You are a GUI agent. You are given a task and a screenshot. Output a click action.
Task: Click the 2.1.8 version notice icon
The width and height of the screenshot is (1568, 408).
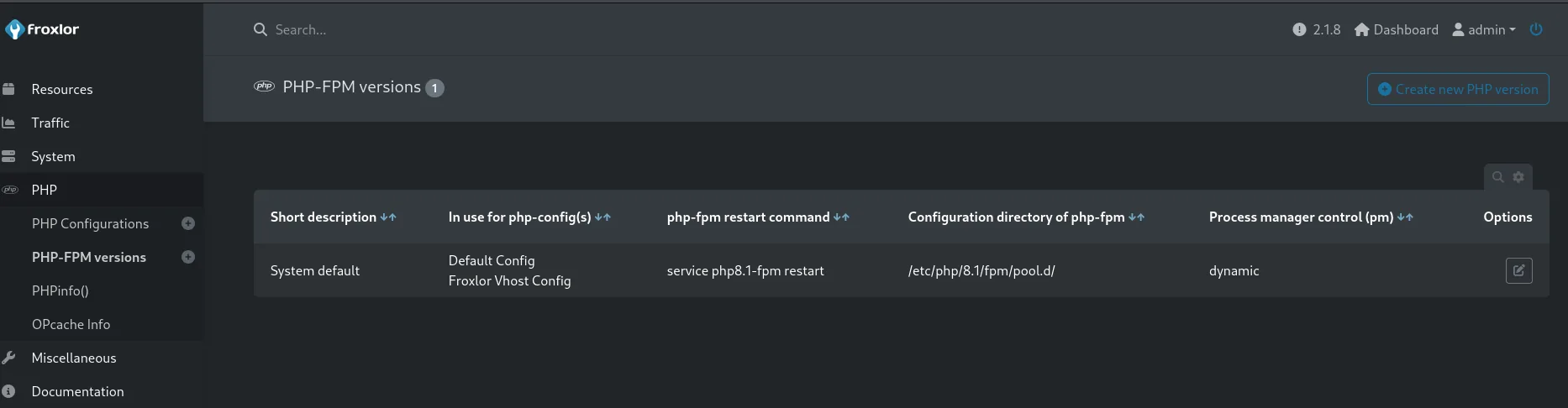click(x=1299, y=29)
